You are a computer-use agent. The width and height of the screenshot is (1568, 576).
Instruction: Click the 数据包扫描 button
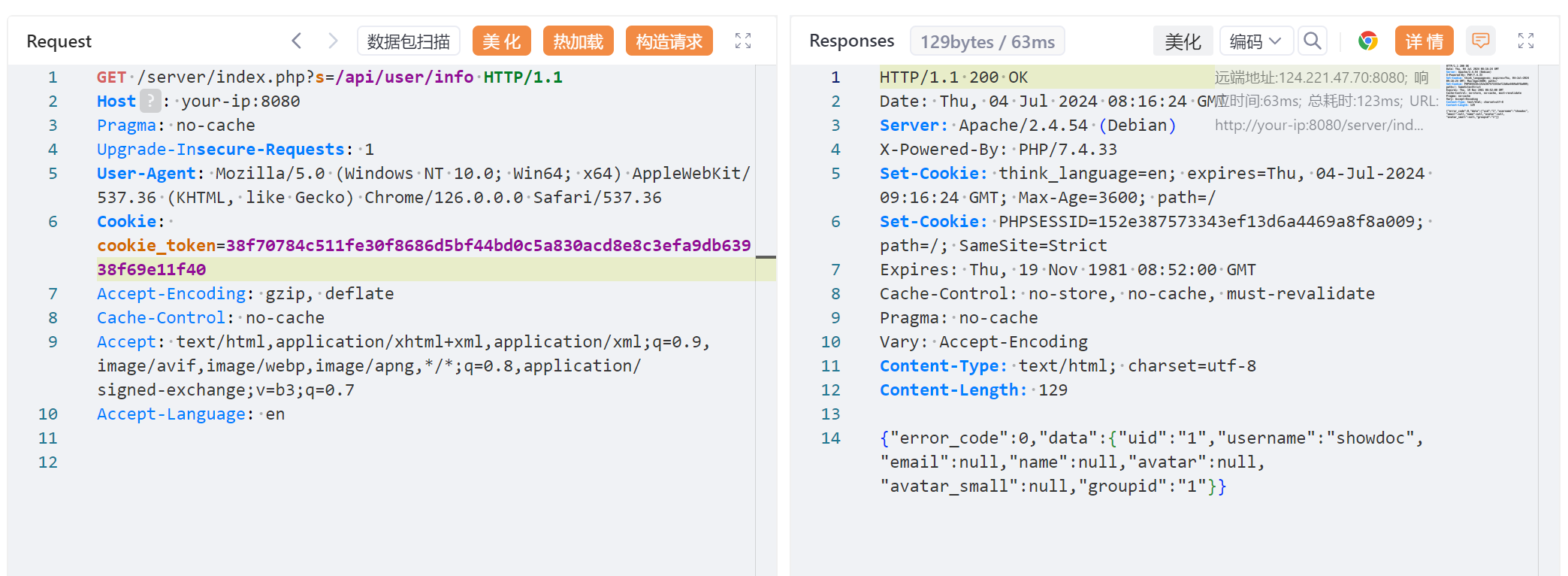408,41
